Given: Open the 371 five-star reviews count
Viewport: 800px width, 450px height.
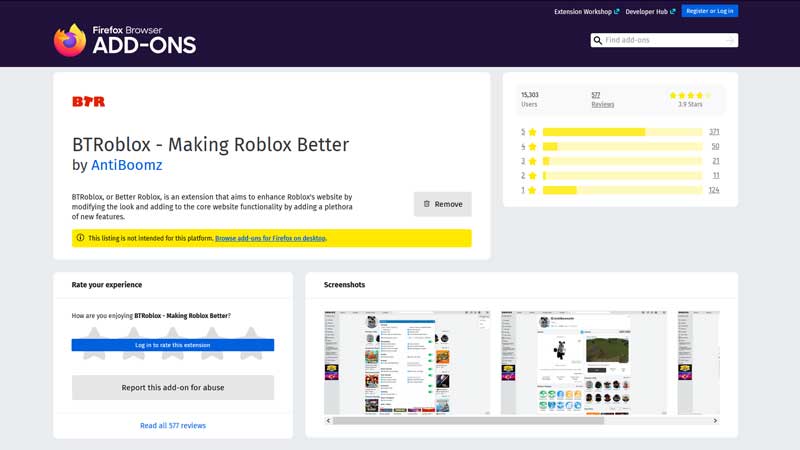Looking at the screenshot, I should 714,132.
